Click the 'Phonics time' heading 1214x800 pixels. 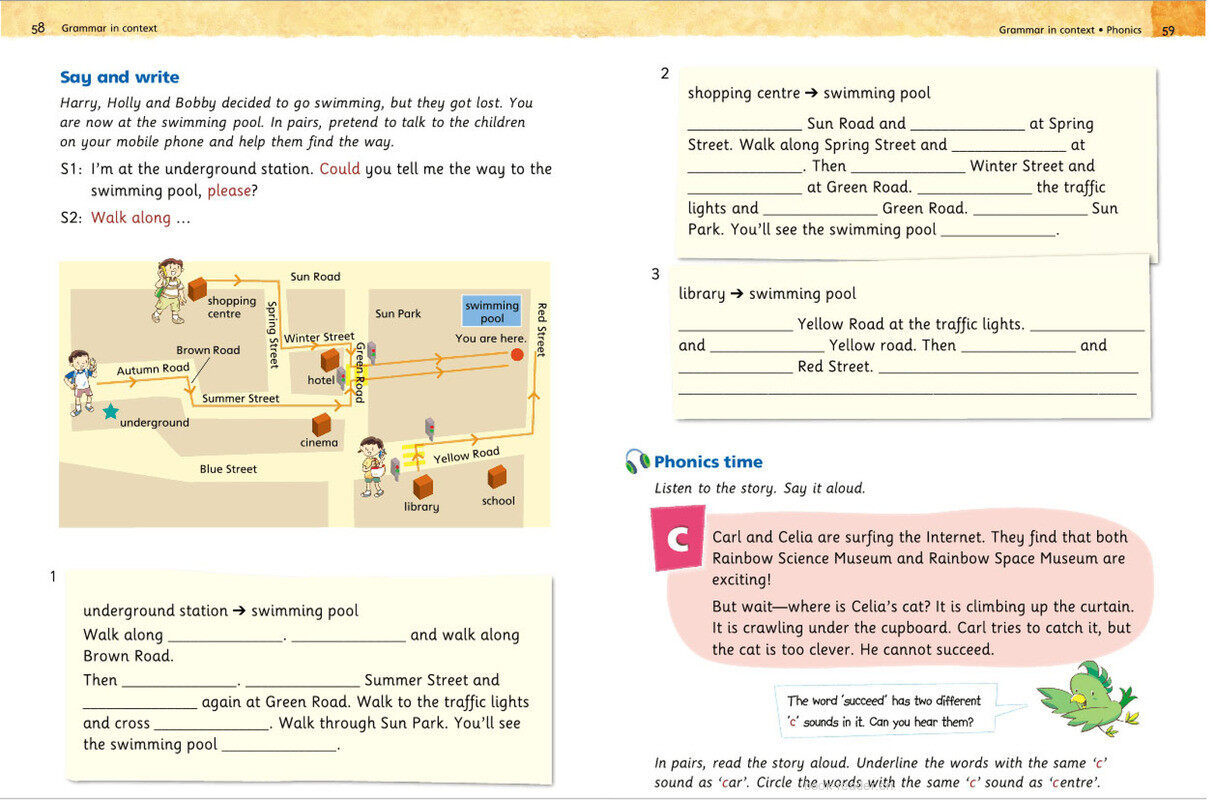tap(708, 461)
